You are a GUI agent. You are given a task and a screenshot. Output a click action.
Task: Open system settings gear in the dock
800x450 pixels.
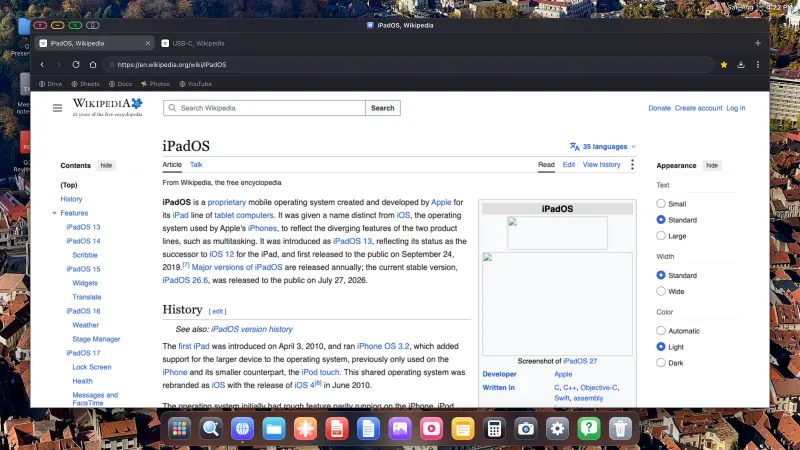click(557, 429)
